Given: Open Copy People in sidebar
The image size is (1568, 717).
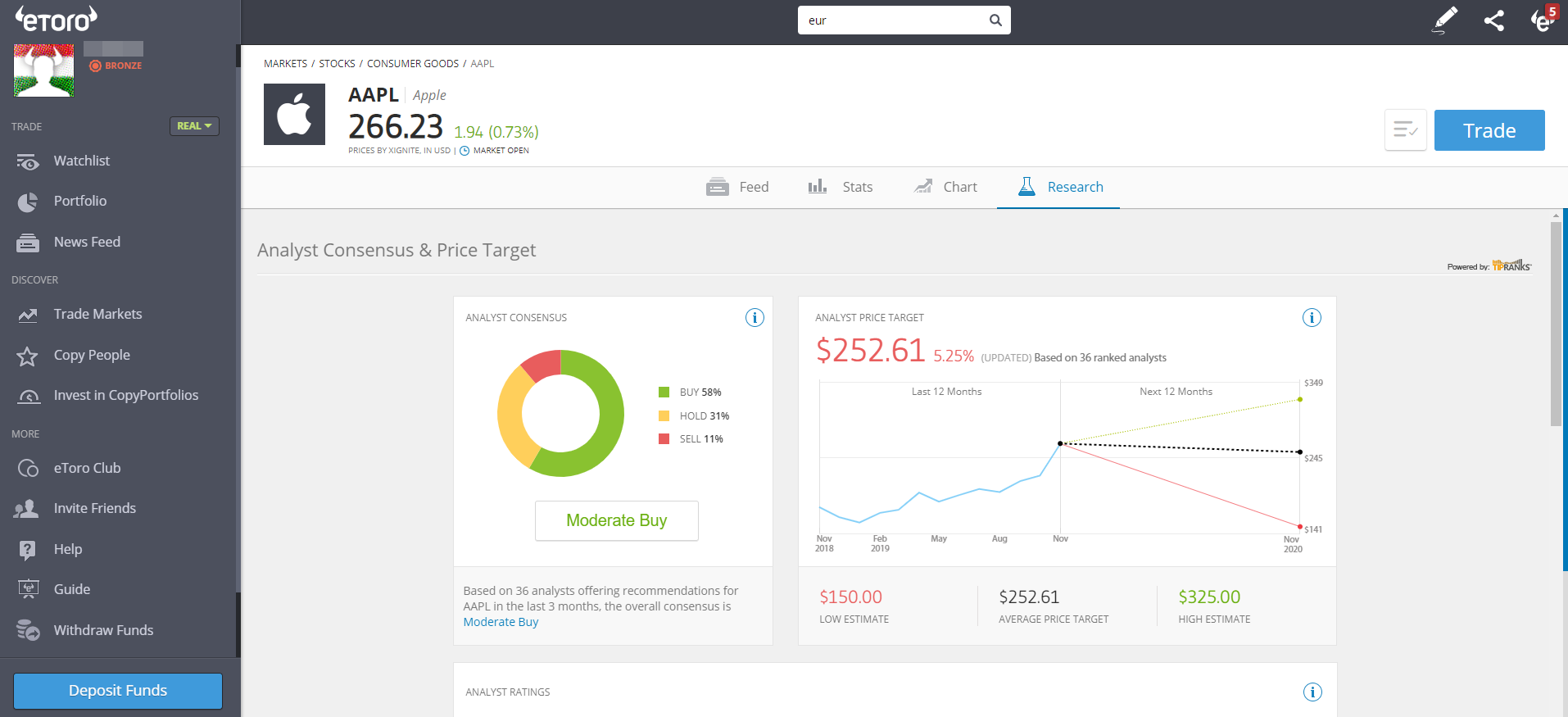Looking at the screenshot, I should click(x=92, y=355).
